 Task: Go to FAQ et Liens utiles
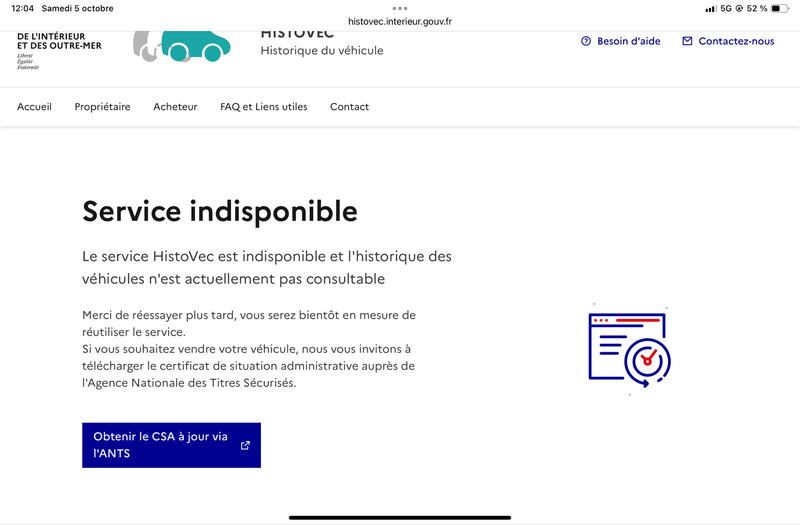tap(264, 107)
